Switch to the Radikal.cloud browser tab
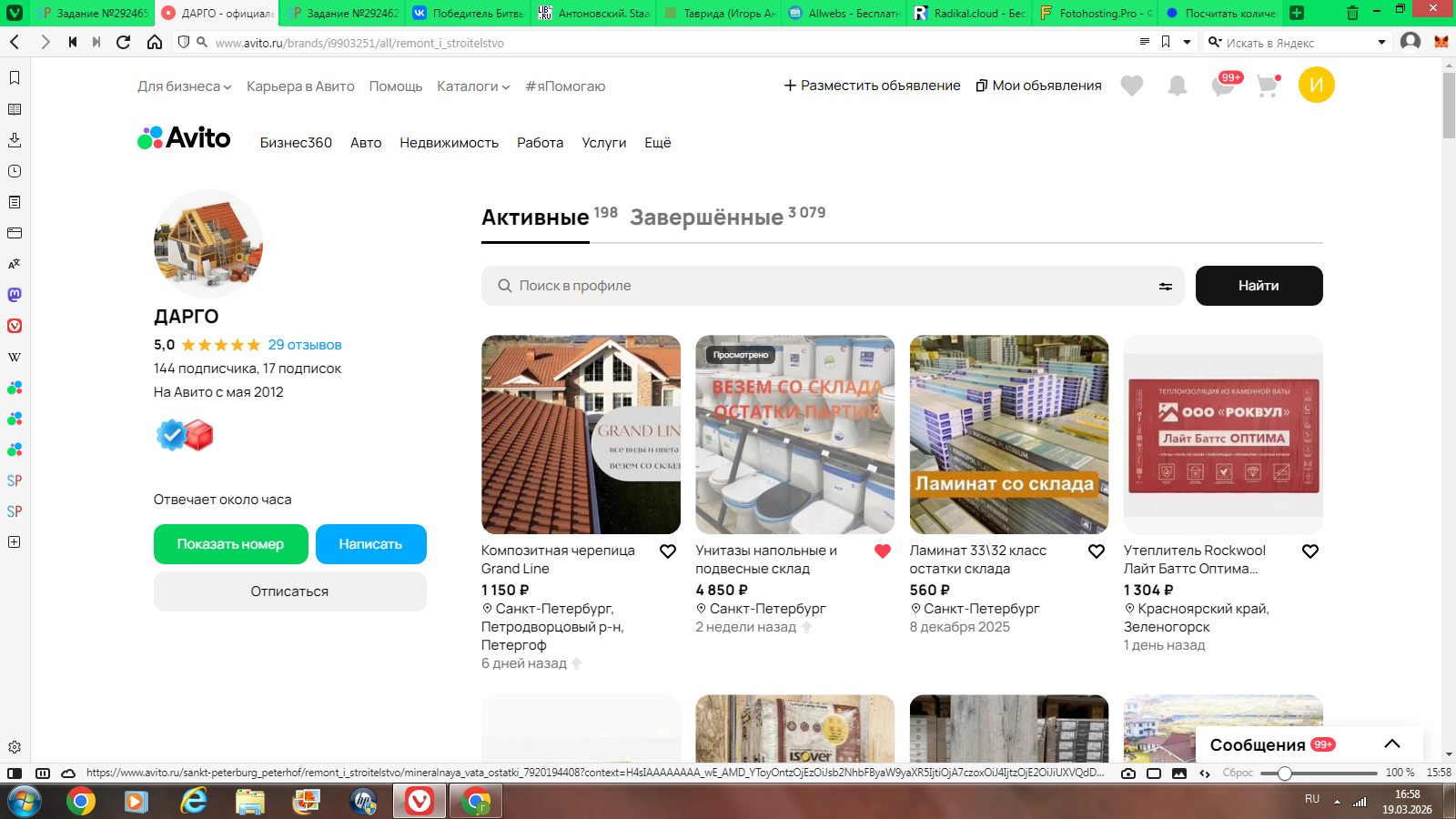 pos(970,13)
